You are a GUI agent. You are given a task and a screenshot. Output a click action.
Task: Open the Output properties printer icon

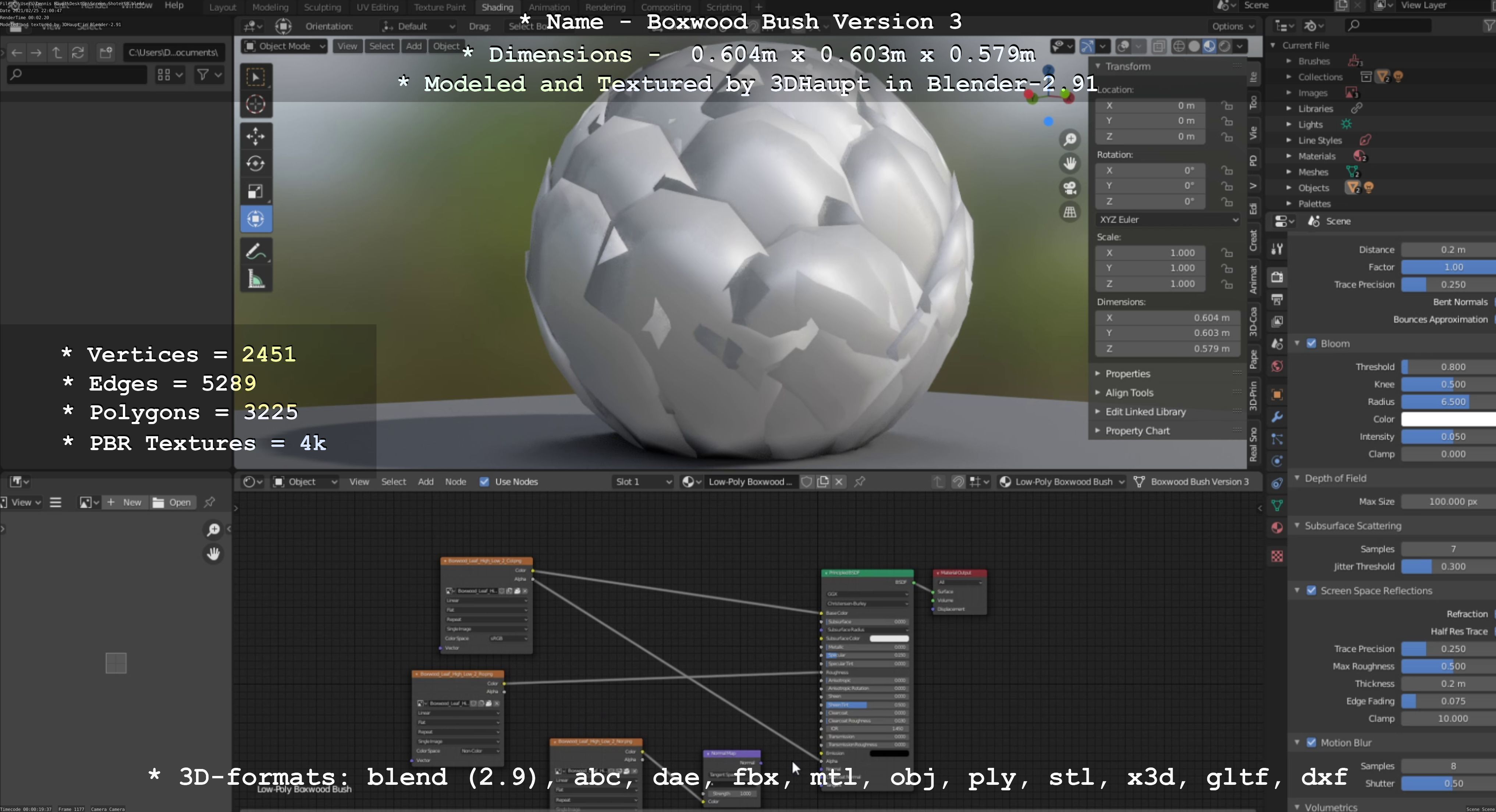click(1277, 299)
